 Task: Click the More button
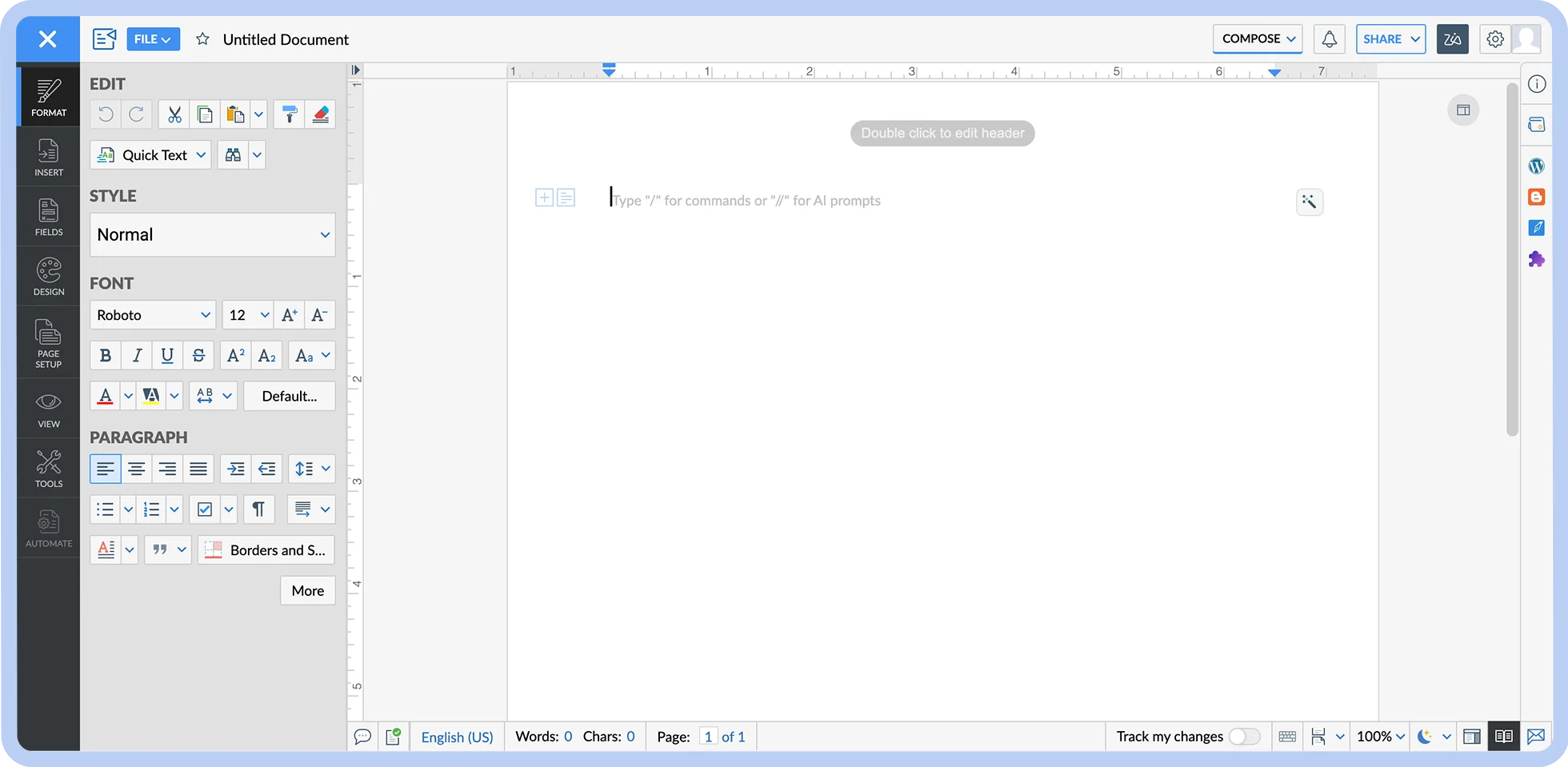tap(307, 590)
